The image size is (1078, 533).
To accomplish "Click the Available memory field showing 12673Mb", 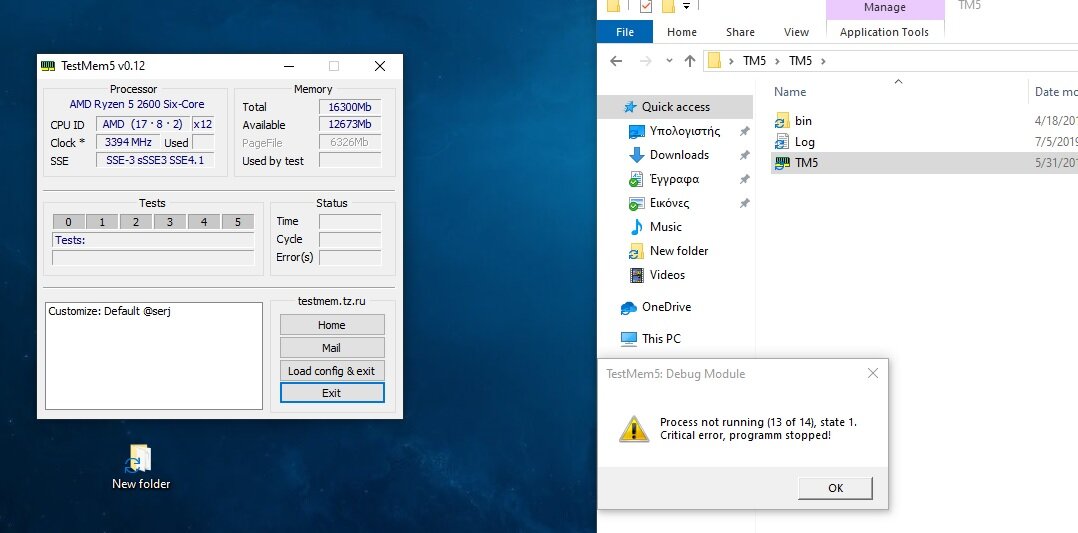I will point(350,124).
